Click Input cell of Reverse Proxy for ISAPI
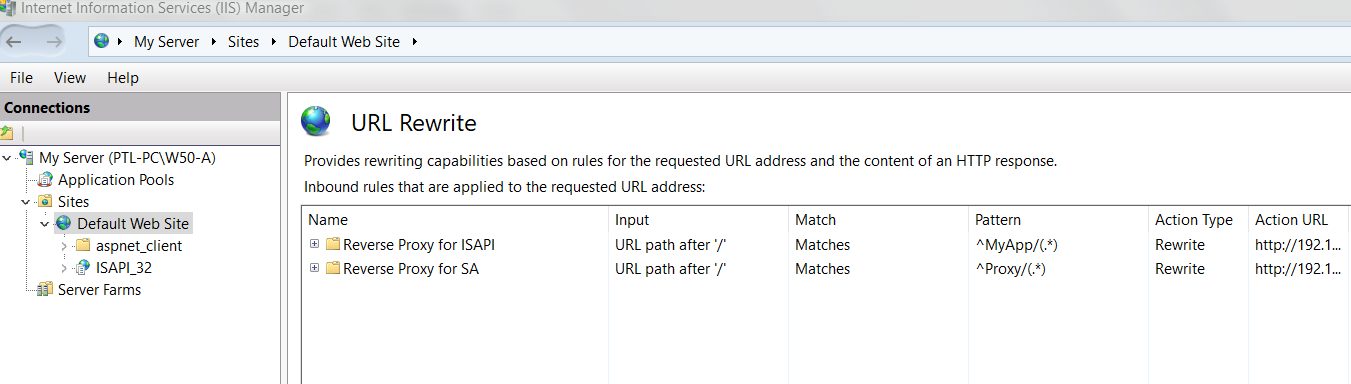The width and height of the screenshot is (1351, 384). pyautogui.click(x=670, y=245)
